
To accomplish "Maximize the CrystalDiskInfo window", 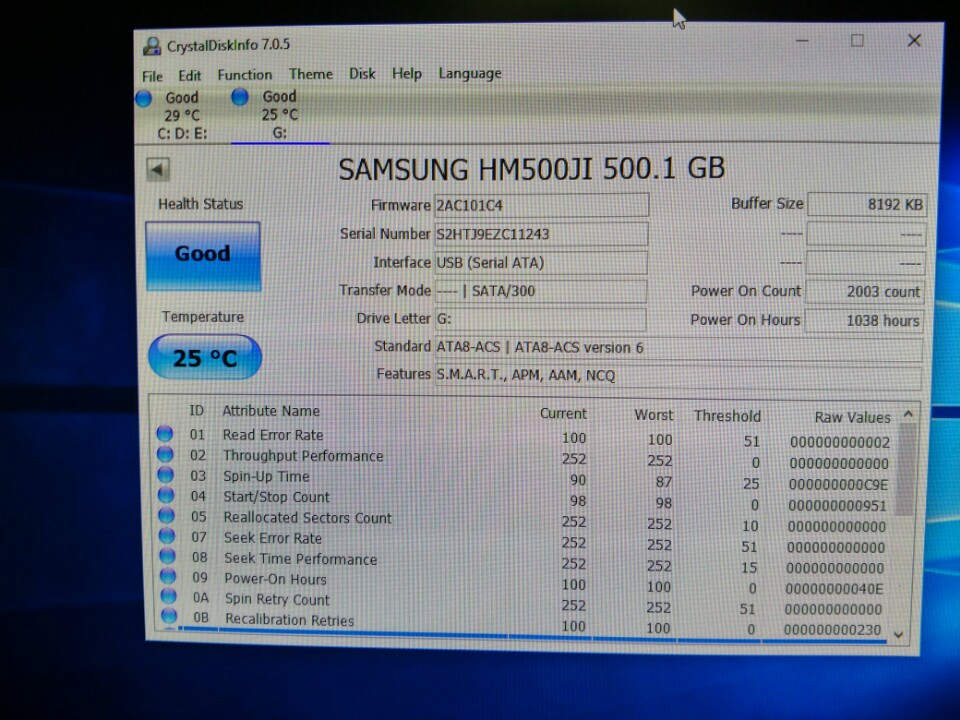I will pos(857,41).
